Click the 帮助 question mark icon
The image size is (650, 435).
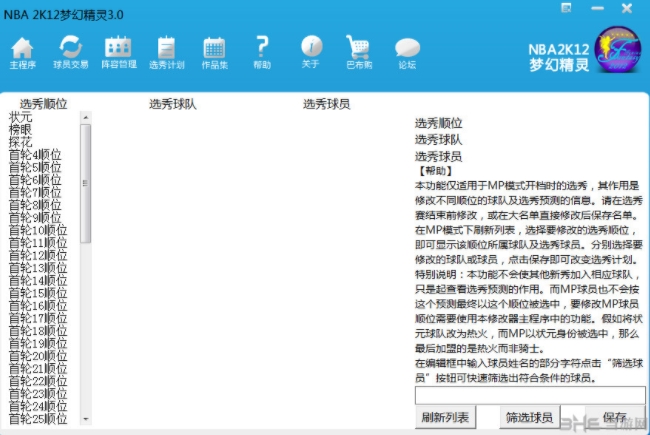[x=262, y=51]
